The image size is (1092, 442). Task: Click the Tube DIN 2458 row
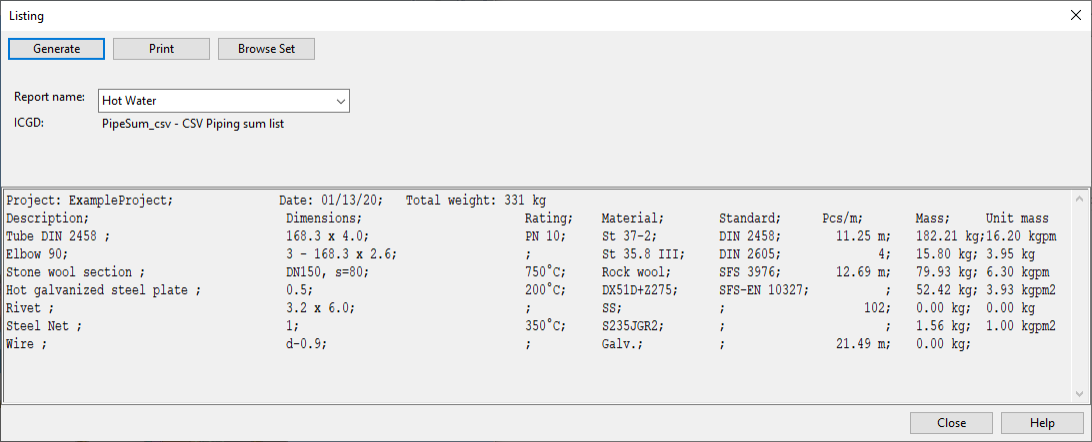(58, 236)
